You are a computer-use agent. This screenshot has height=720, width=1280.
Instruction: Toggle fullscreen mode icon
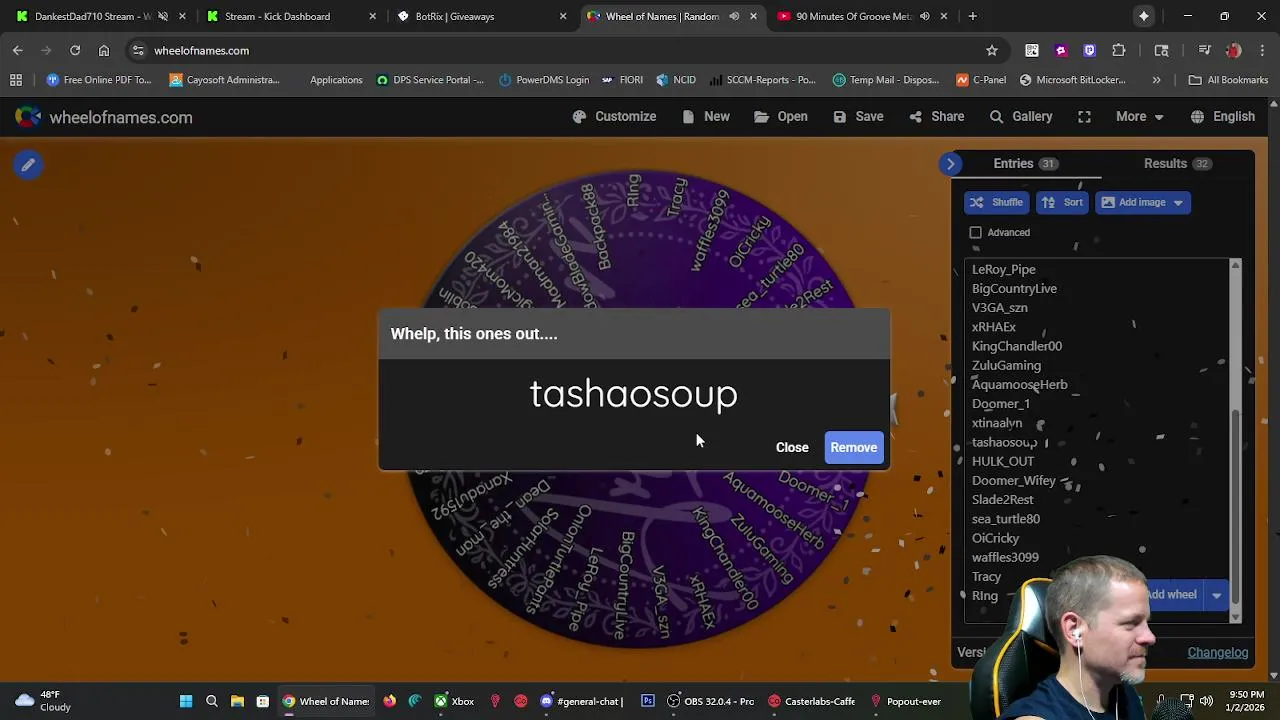click(1084, 117)
